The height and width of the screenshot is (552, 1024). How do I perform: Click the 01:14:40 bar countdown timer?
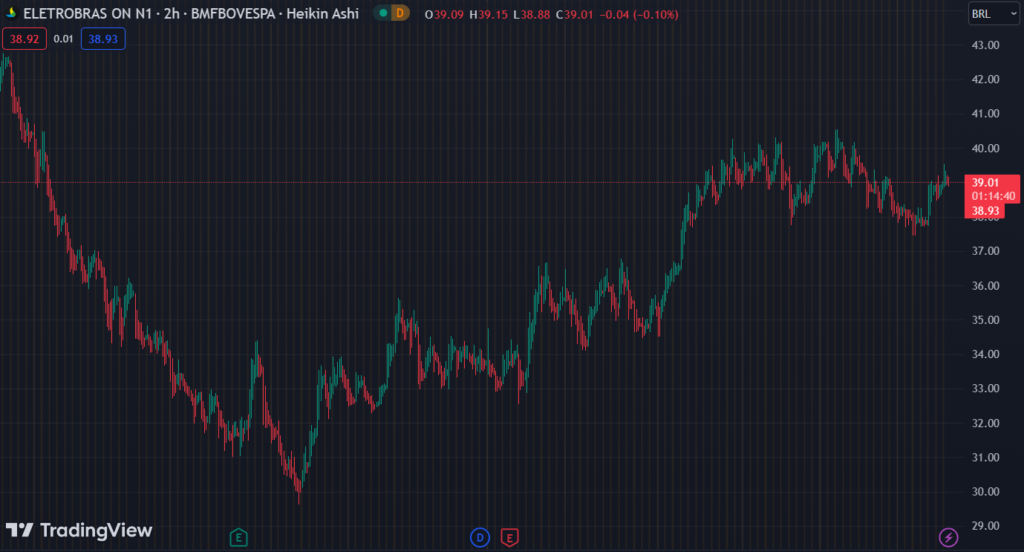click(993, 196)
